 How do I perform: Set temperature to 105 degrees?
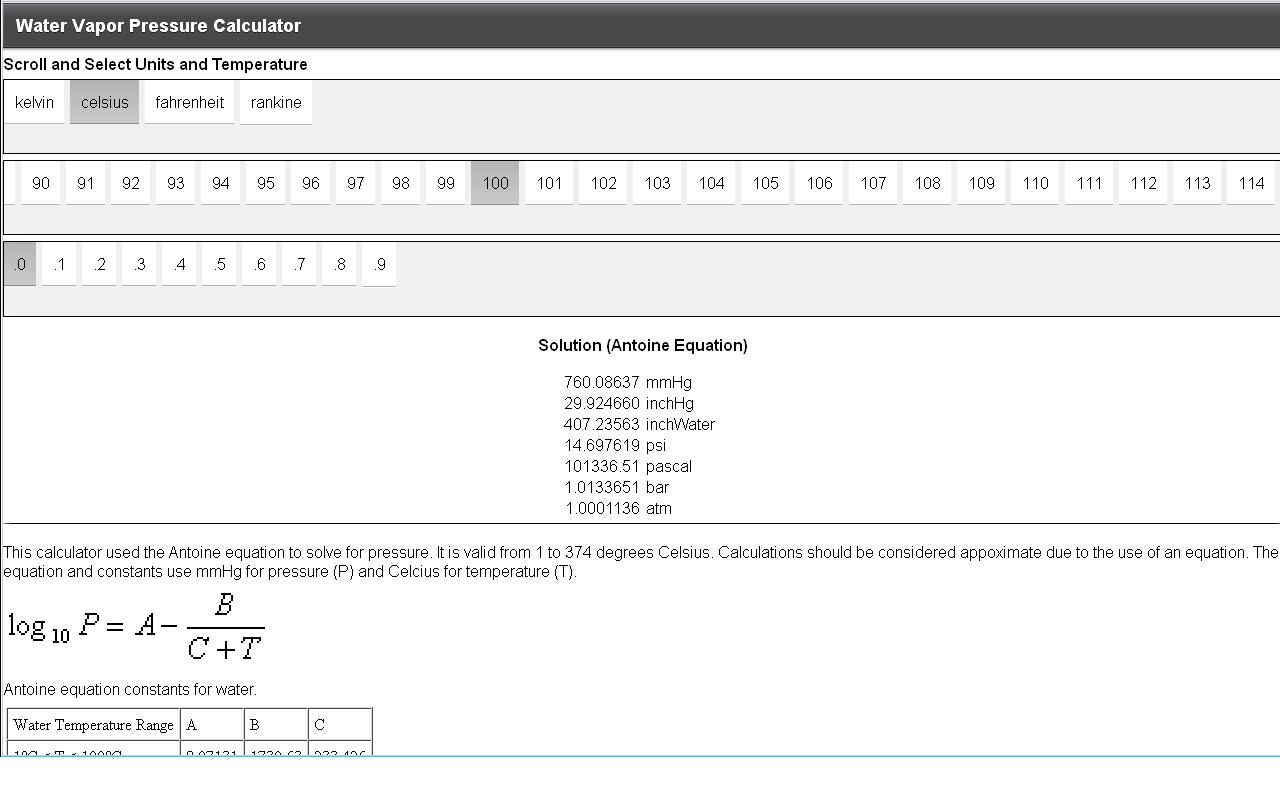[765, 183]
